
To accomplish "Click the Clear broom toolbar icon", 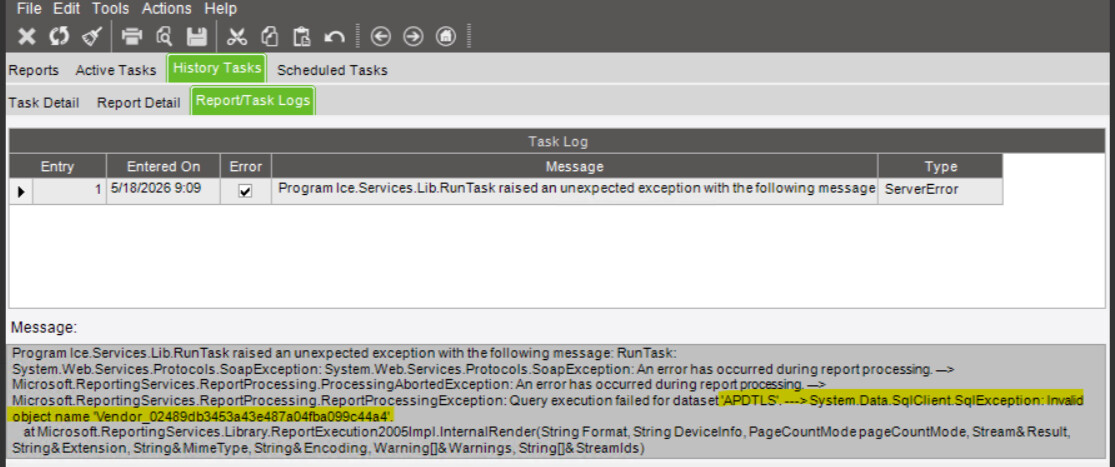I will (92, 36).
